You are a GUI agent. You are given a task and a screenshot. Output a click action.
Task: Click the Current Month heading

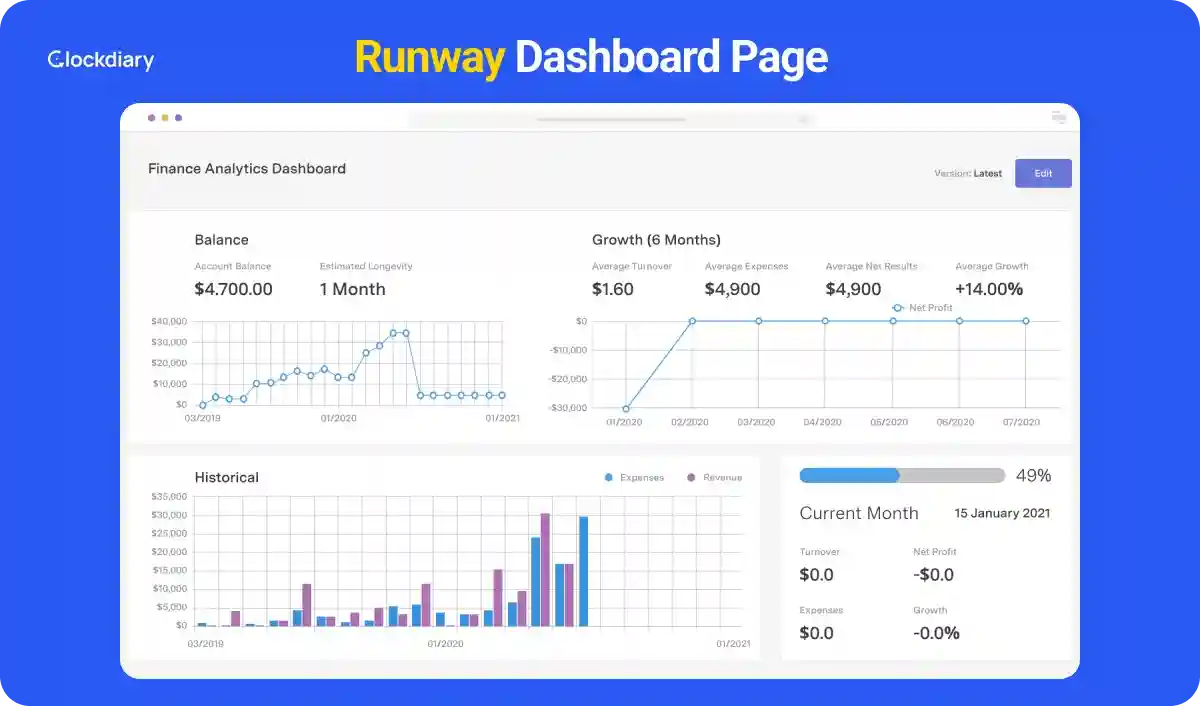coord(859,513)
